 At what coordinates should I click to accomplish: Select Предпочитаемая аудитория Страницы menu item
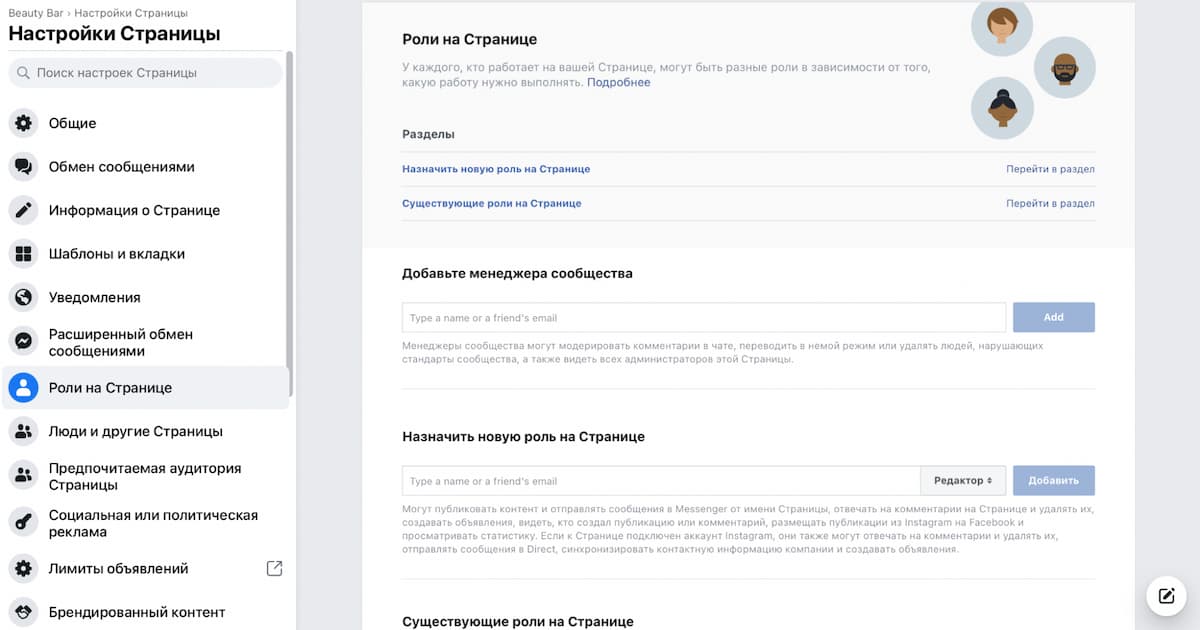(x=145, y=476)
